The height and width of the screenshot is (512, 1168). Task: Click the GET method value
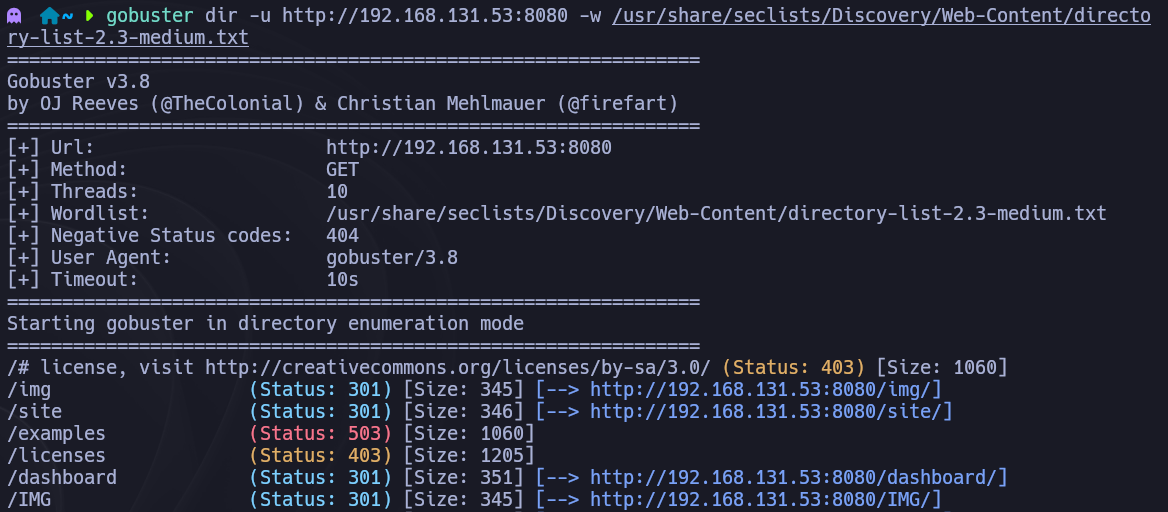[342, 170]
